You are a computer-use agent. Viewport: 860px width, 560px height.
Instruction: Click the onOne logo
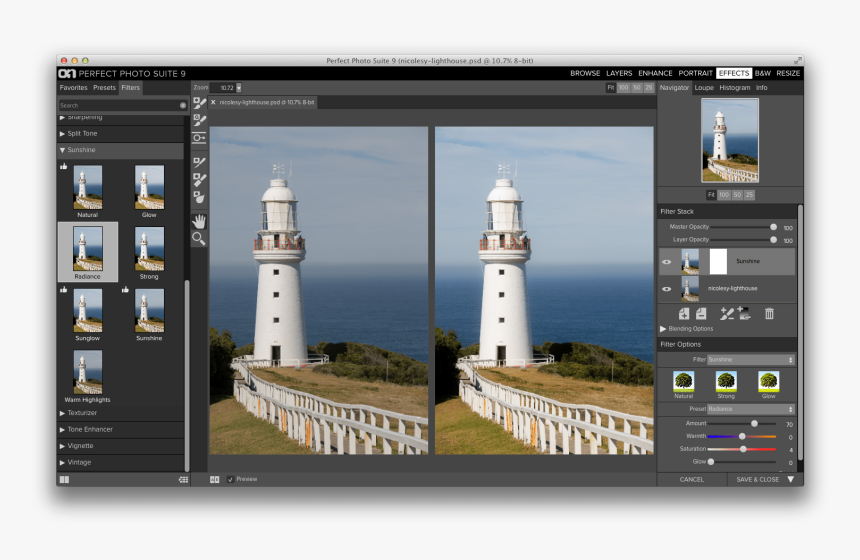coord(67,73)
